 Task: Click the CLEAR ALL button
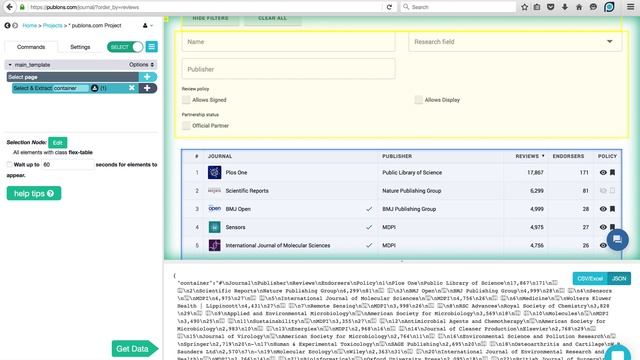click(x=272, y=19)
